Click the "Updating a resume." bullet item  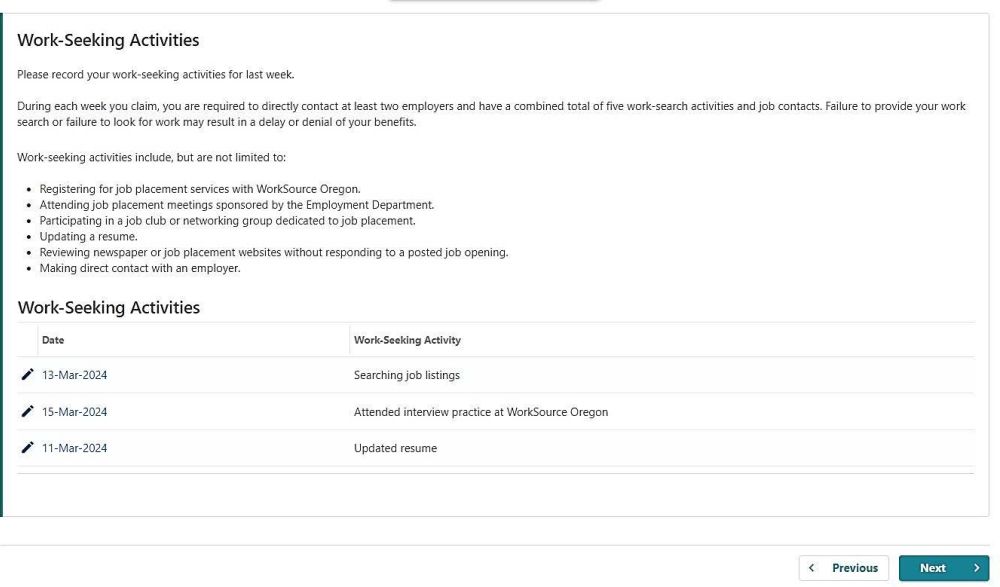88,237
